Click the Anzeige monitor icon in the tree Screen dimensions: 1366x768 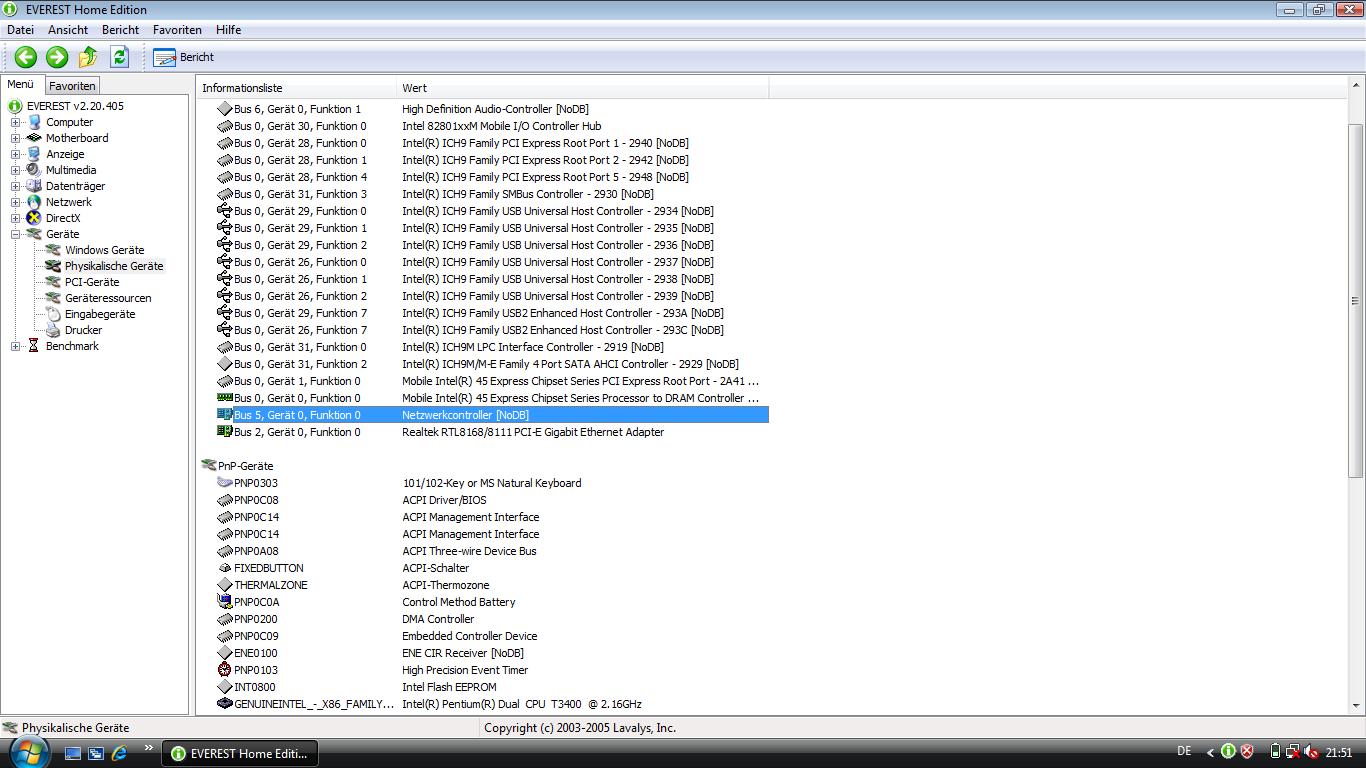(x=34, y=154)
